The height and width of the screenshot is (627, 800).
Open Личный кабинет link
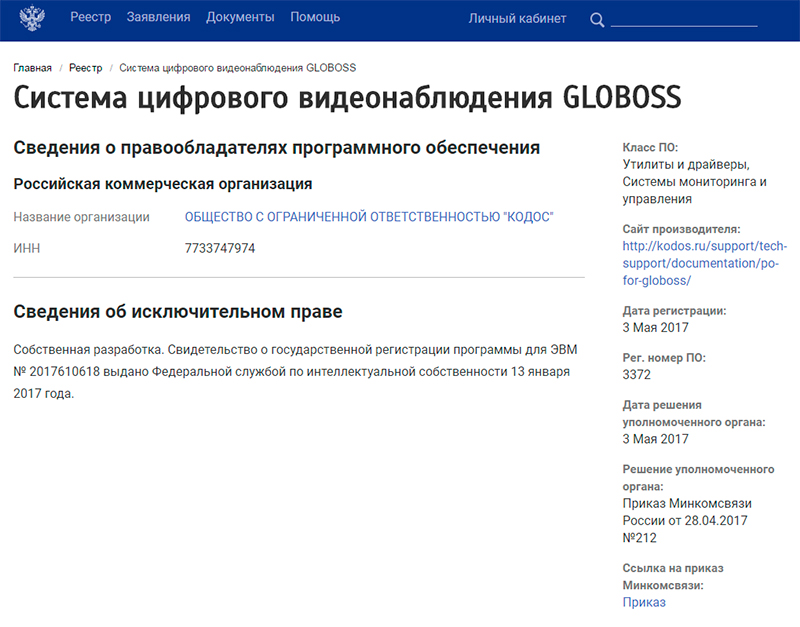(x=517, y=18)
